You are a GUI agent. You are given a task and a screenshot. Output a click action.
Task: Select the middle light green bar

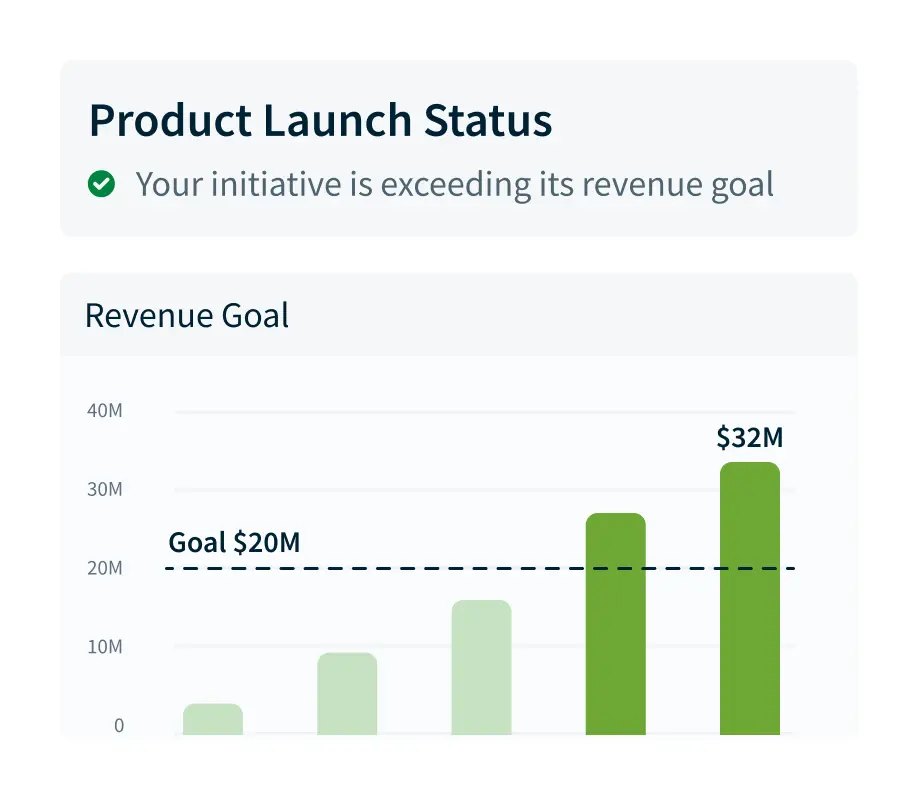482,665
